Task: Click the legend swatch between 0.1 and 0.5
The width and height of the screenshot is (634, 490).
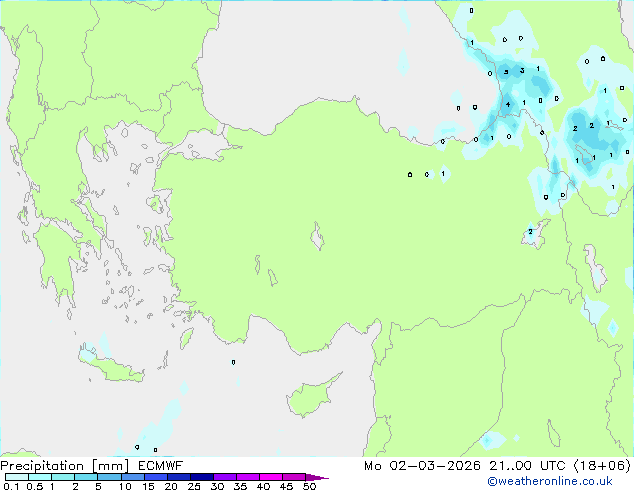Action: pos(17,477)
